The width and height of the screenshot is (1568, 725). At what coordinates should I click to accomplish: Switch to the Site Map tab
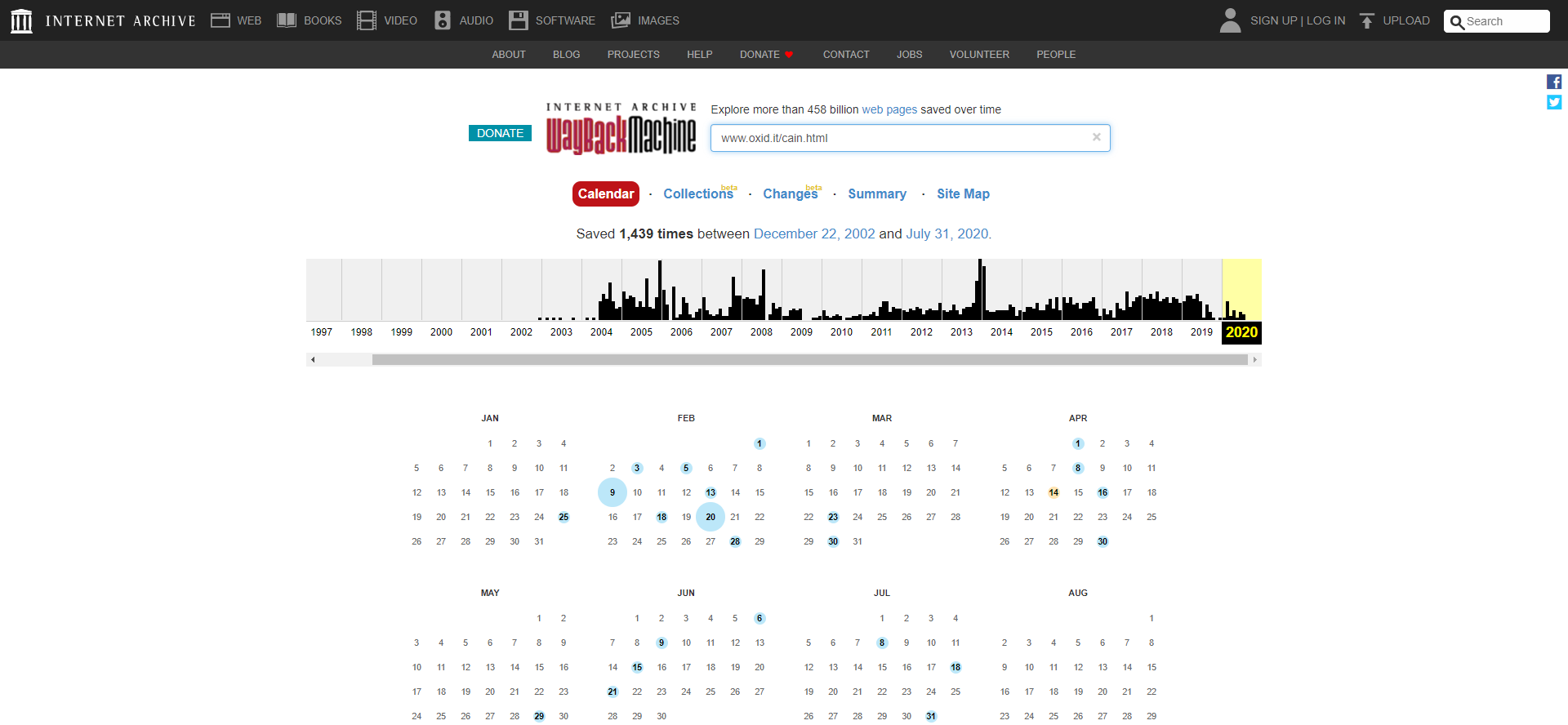tap(963, 193)
